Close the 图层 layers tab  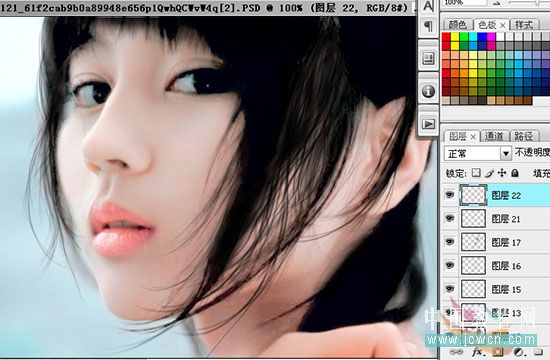point(473,137)
